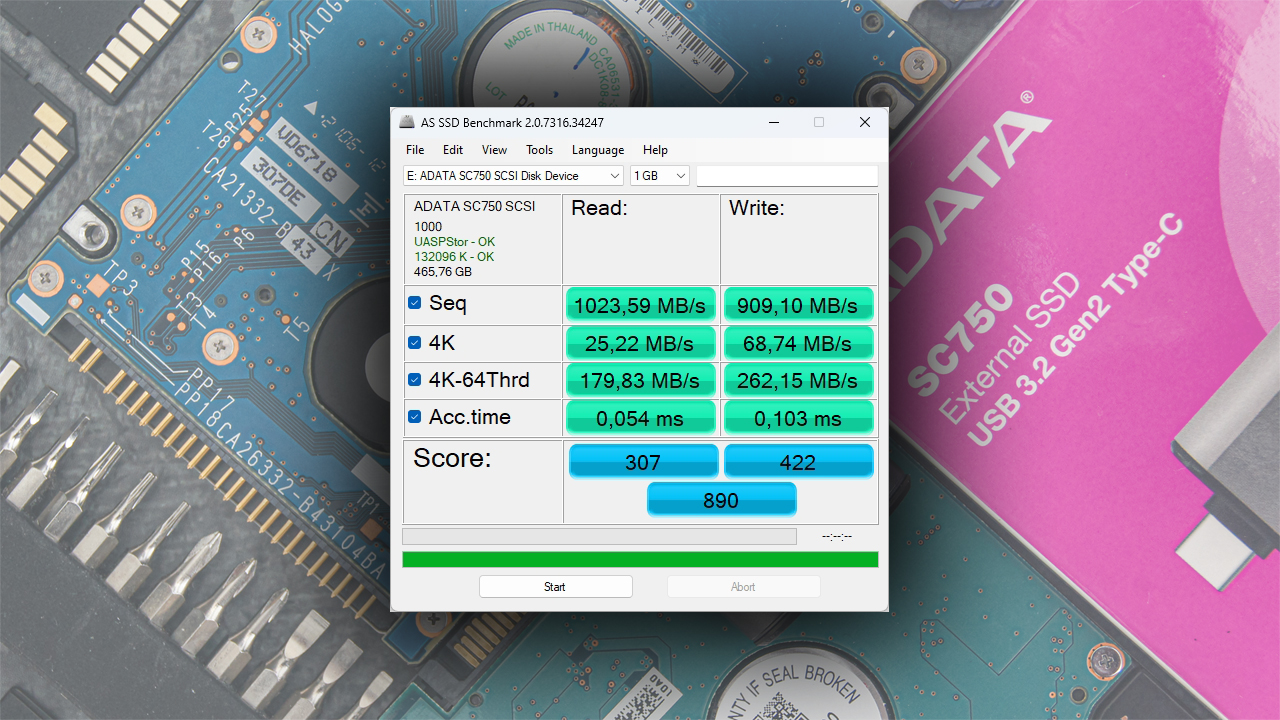This screenshot has height=720, width=1280.
Task: Open the Help menu
Action: tap(655, 150)
